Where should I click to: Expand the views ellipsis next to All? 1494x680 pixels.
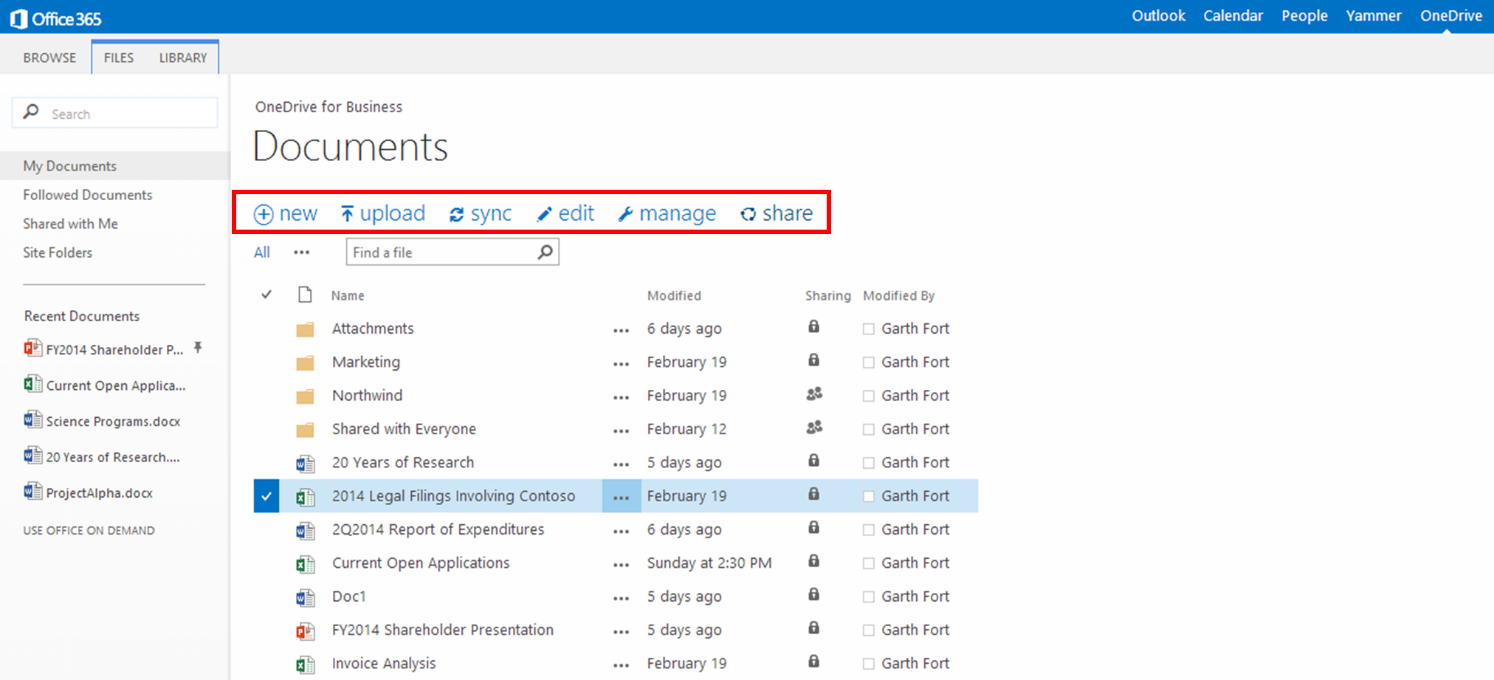[x=302, y=253]
